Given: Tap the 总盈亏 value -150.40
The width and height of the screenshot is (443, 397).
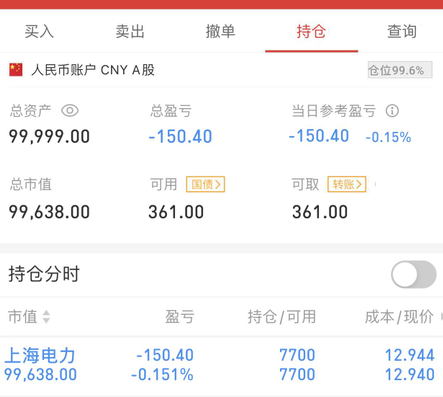Looking at the screenshot, I should pos(180,137).
